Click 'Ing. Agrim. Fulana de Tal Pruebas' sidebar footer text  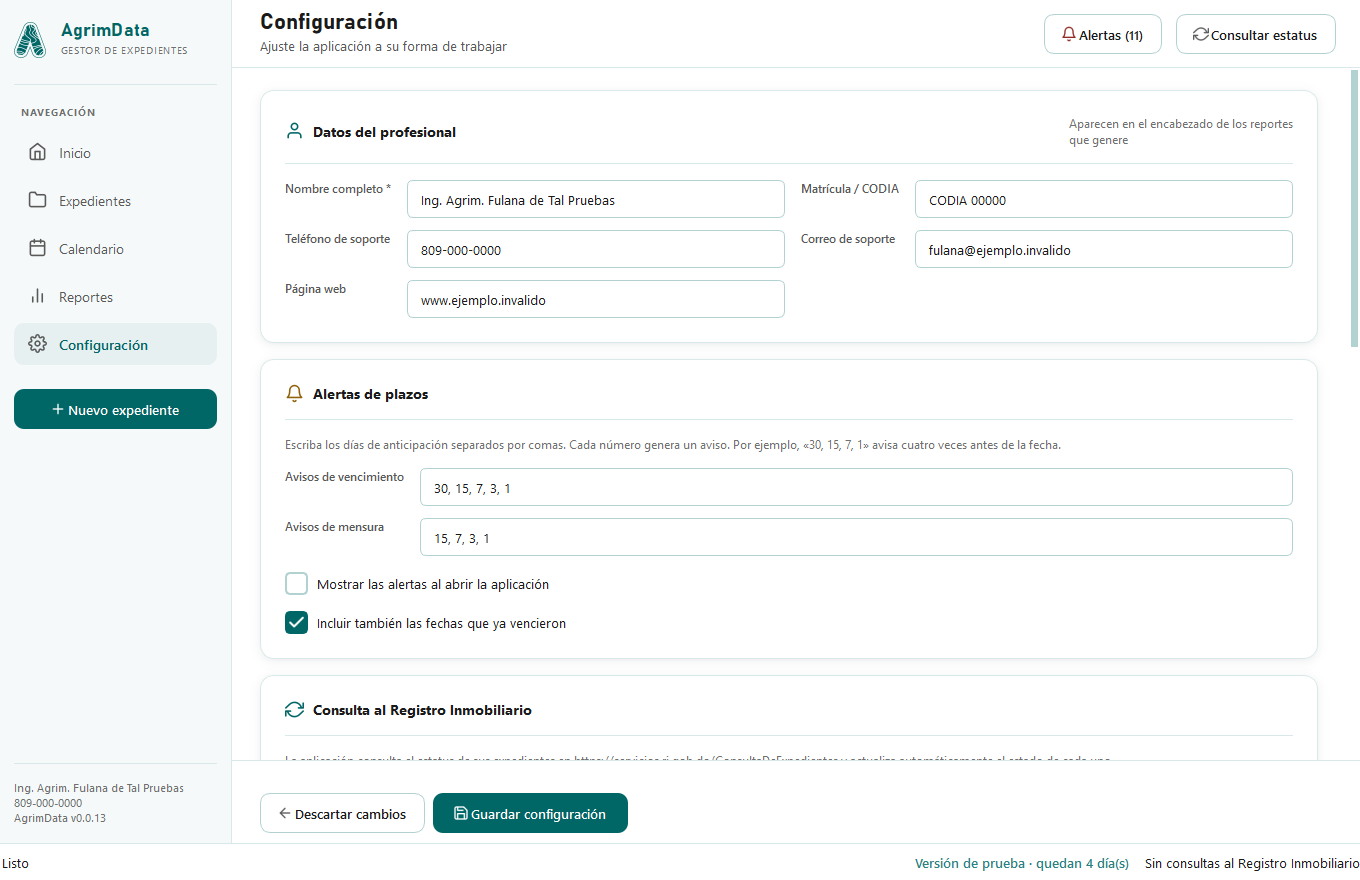tap(99, 788)
